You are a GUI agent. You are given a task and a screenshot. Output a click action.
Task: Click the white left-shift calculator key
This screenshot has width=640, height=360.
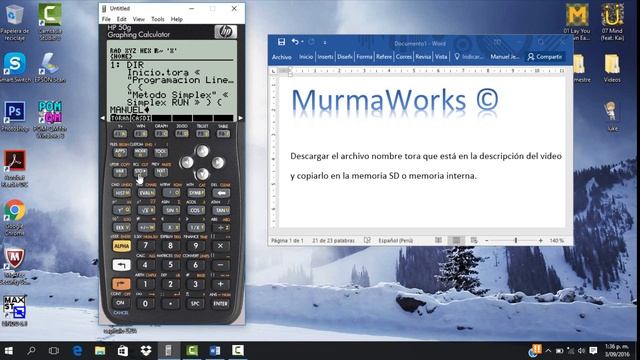tap(121, 265)
